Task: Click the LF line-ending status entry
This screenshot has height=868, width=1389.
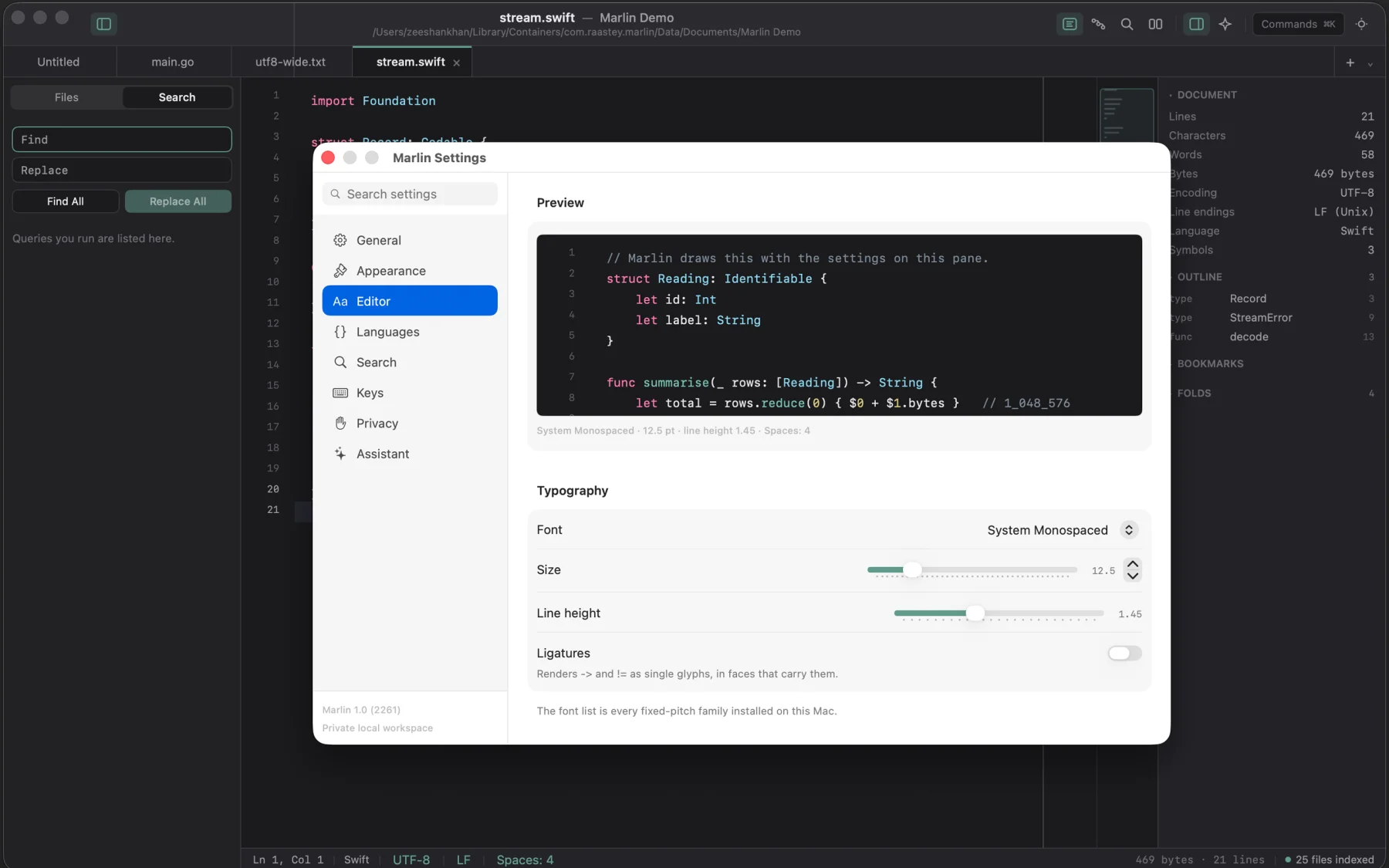Action: pos(463,860)
